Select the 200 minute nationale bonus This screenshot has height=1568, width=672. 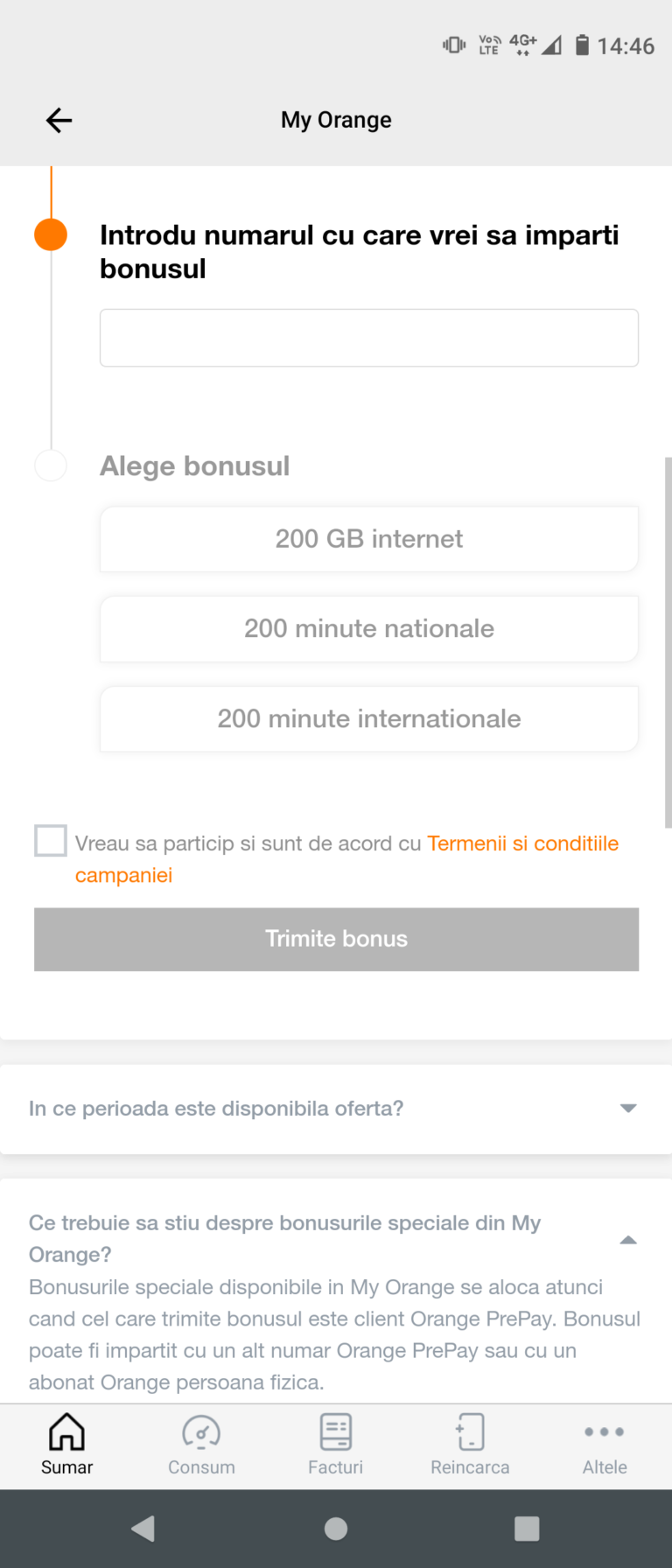[x=369, y=629]
